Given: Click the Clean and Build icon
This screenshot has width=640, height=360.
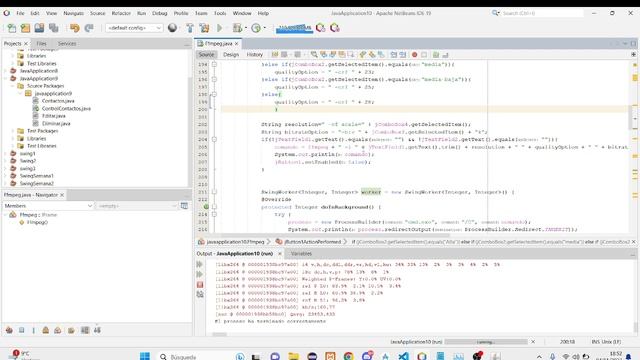Looking at the screenshot, I should pyautogui.click(x=204, y=28).
